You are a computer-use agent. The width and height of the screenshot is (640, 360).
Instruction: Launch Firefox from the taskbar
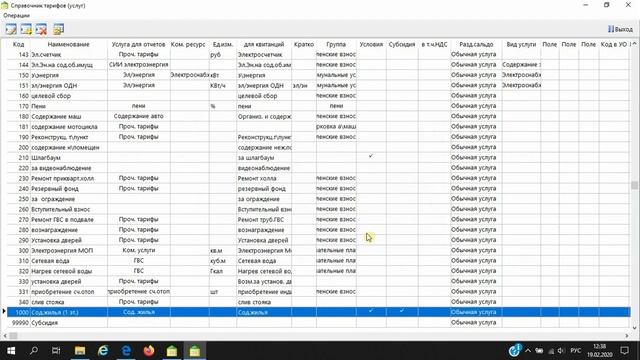click(149, 351)
